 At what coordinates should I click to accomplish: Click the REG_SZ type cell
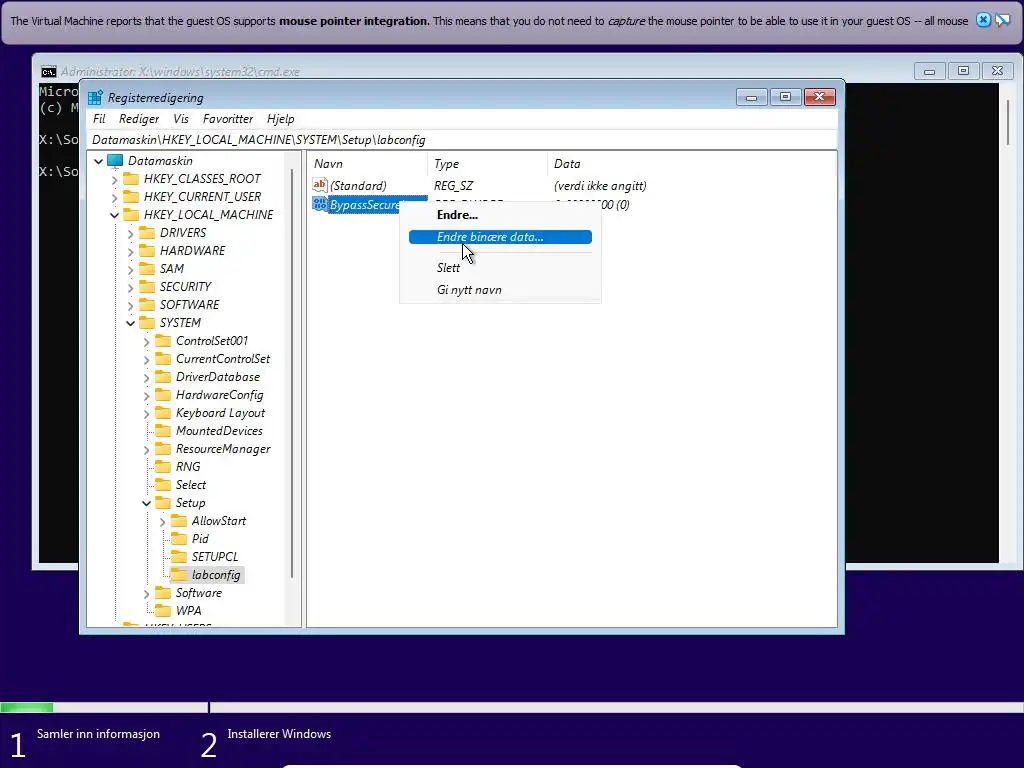click(x=453, y=185)
